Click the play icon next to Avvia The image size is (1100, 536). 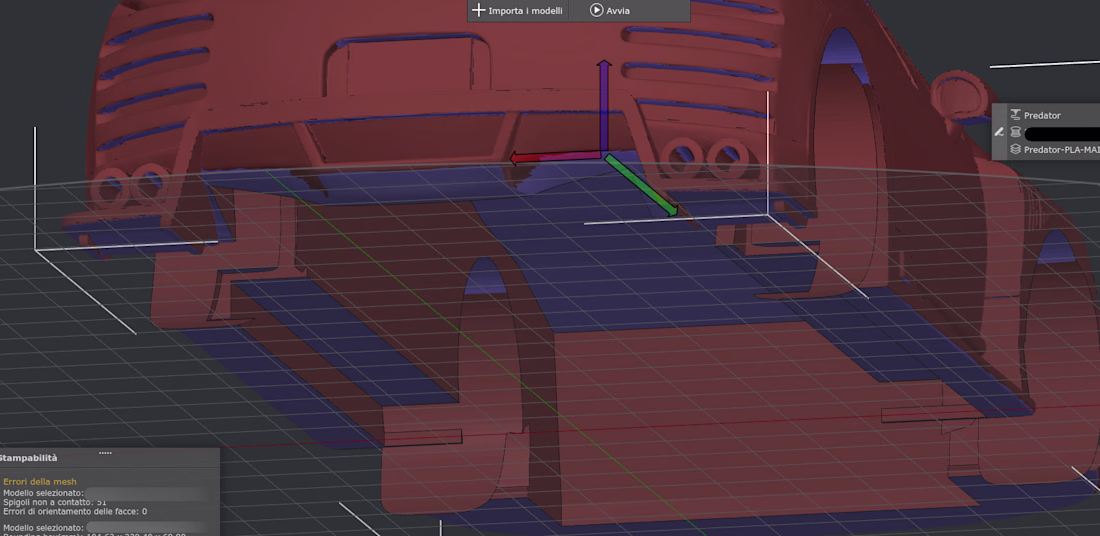click(596, 10)
